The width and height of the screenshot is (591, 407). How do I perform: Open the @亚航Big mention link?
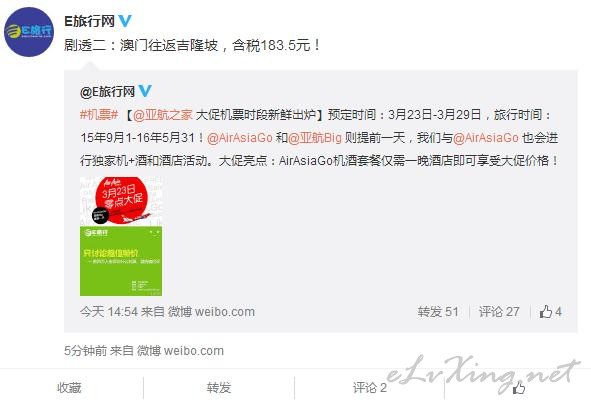click(315, 138)
